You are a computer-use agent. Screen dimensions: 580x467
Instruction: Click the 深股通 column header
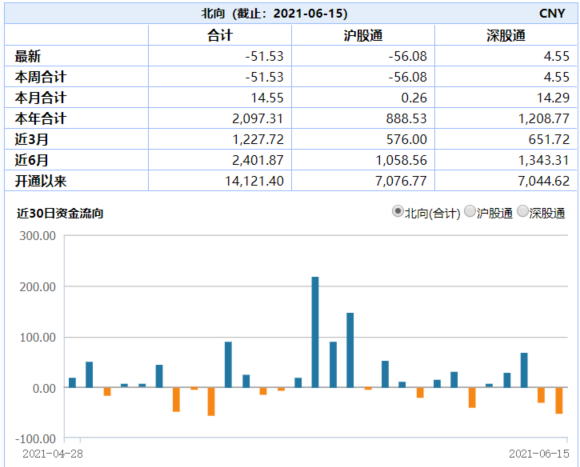point(506,35)
